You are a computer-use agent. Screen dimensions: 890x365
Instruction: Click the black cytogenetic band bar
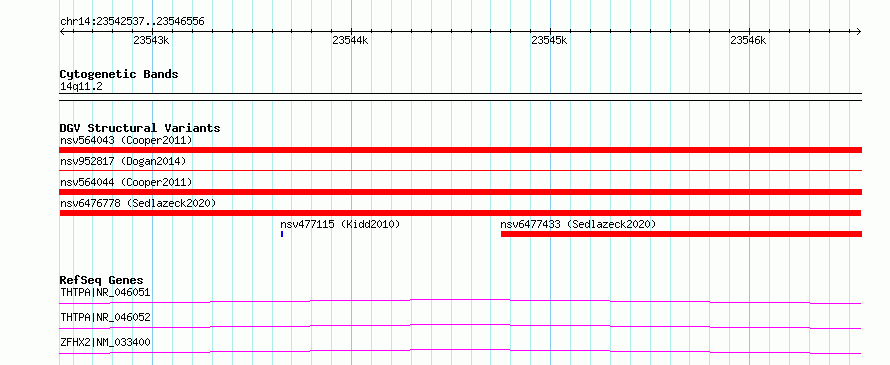(x=460, y=97)
